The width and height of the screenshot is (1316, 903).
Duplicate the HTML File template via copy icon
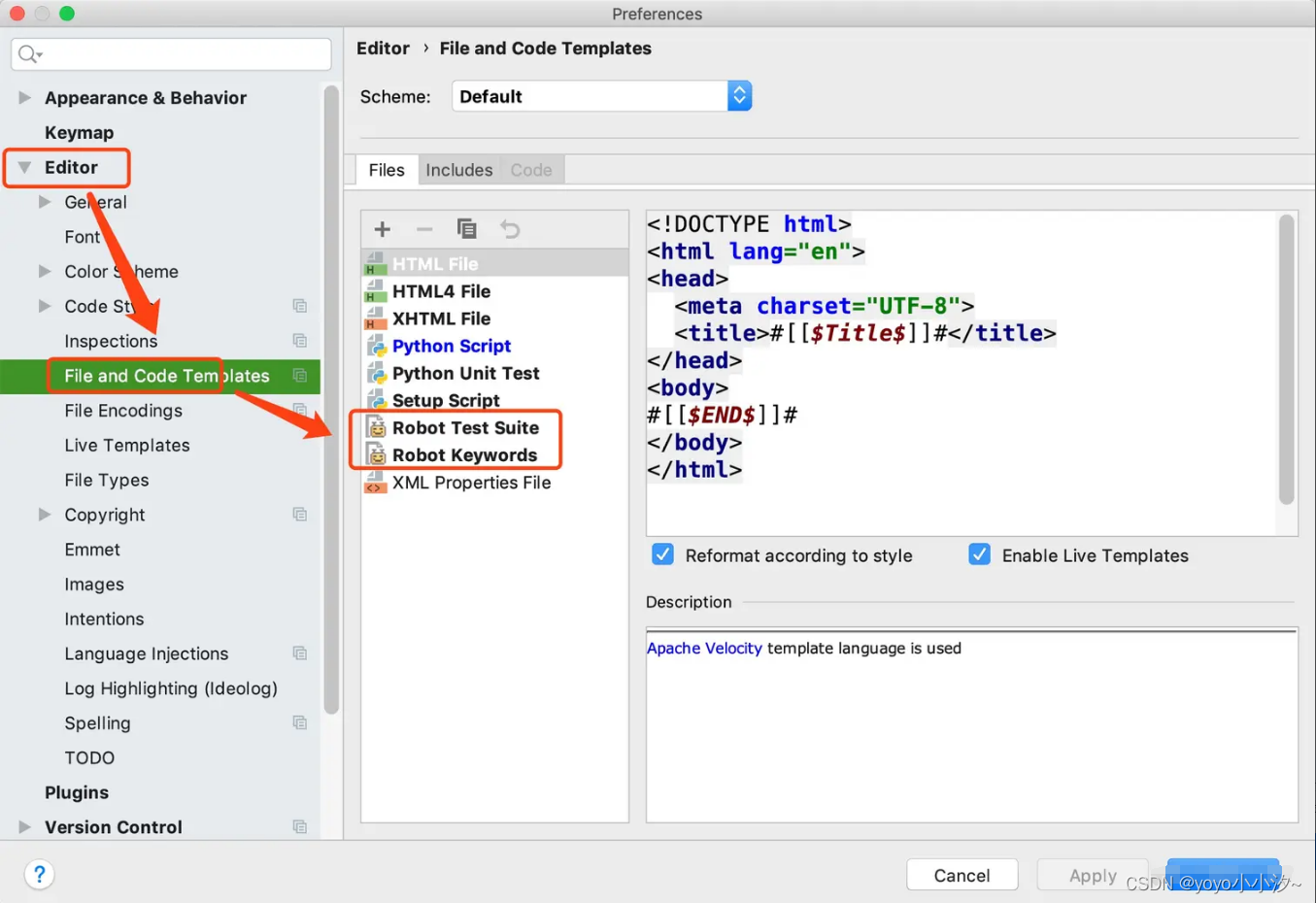467,229
